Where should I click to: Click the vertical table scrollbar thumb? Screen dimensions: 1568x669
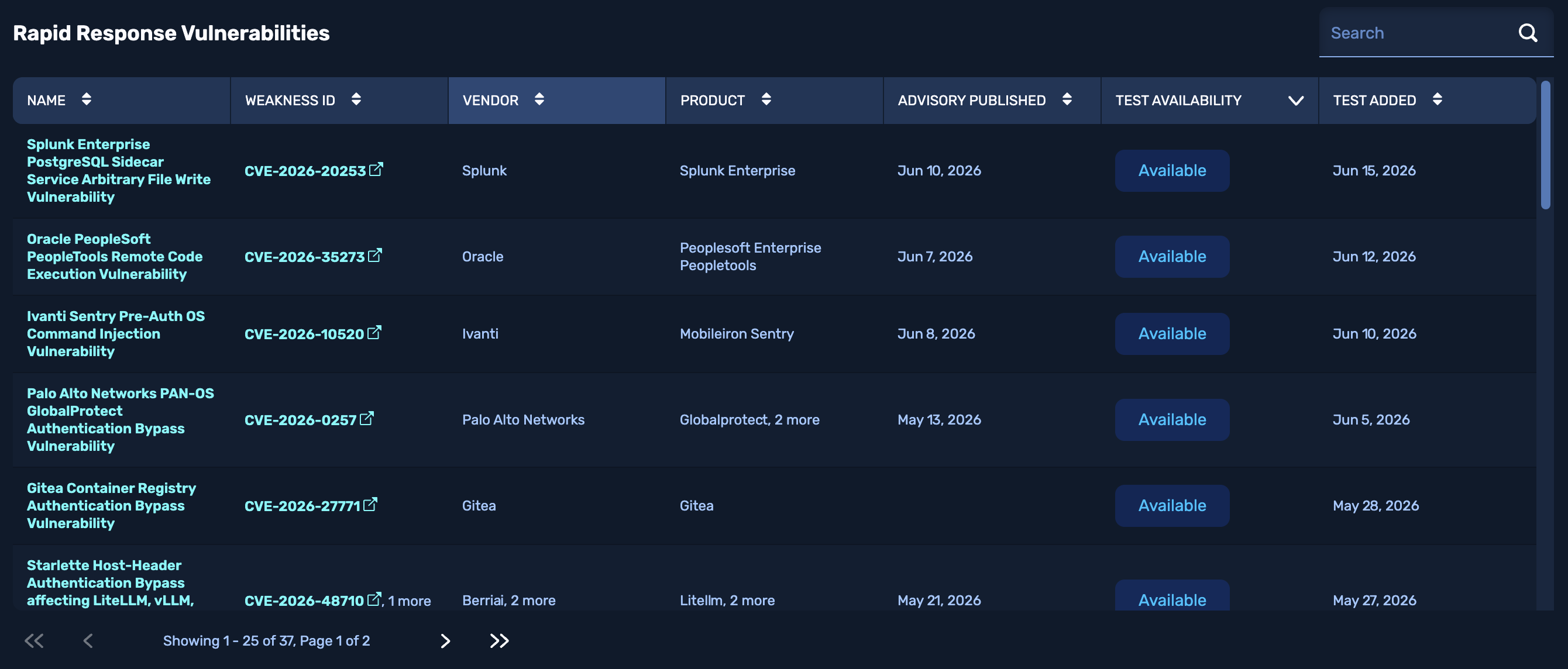[1546, 145]
